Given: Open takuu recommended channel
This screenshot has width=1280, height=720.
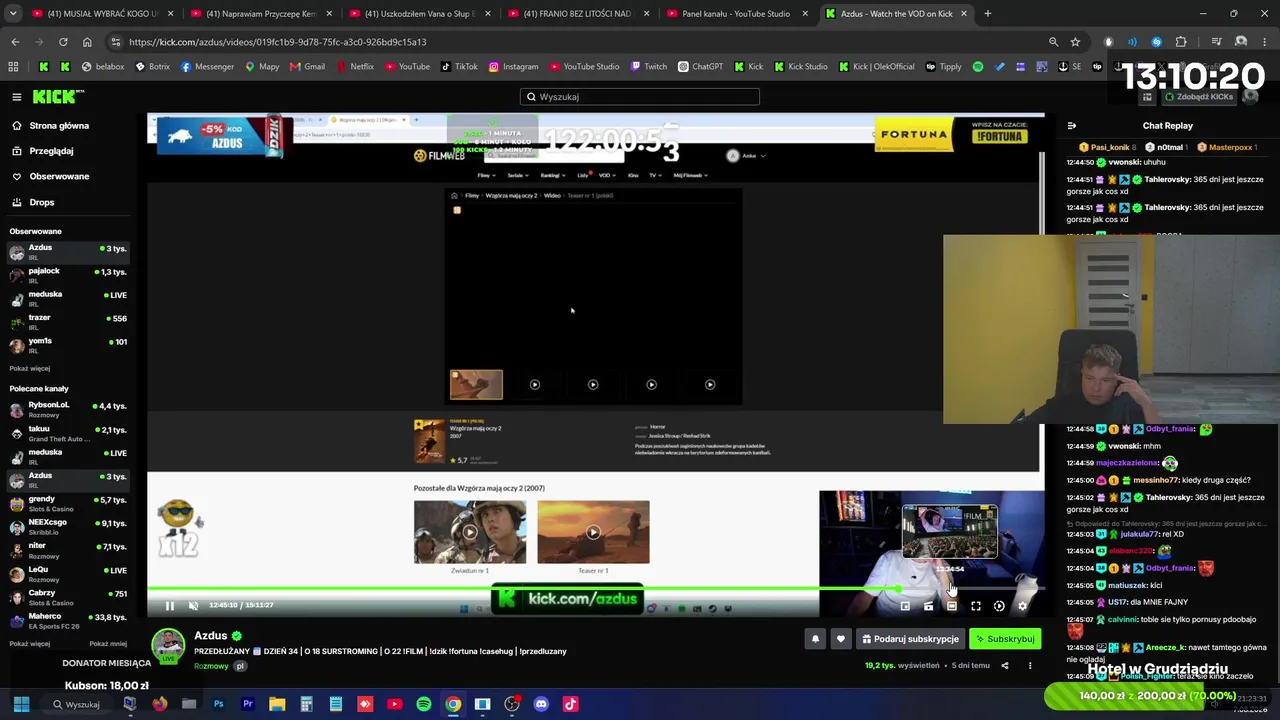Looking at the screenshot, I should click(x=68, y=433).
